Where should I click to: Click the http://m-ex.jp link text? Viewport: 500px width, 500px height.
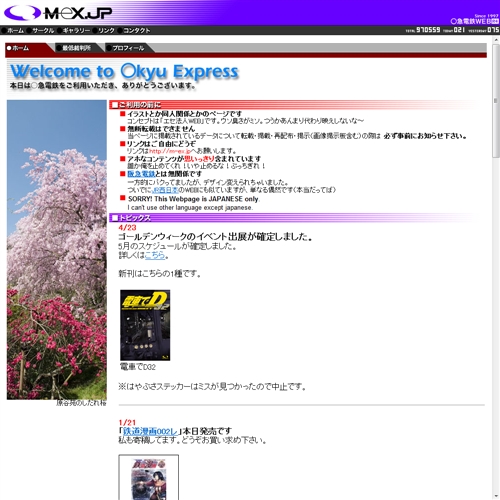pos(169,151)
